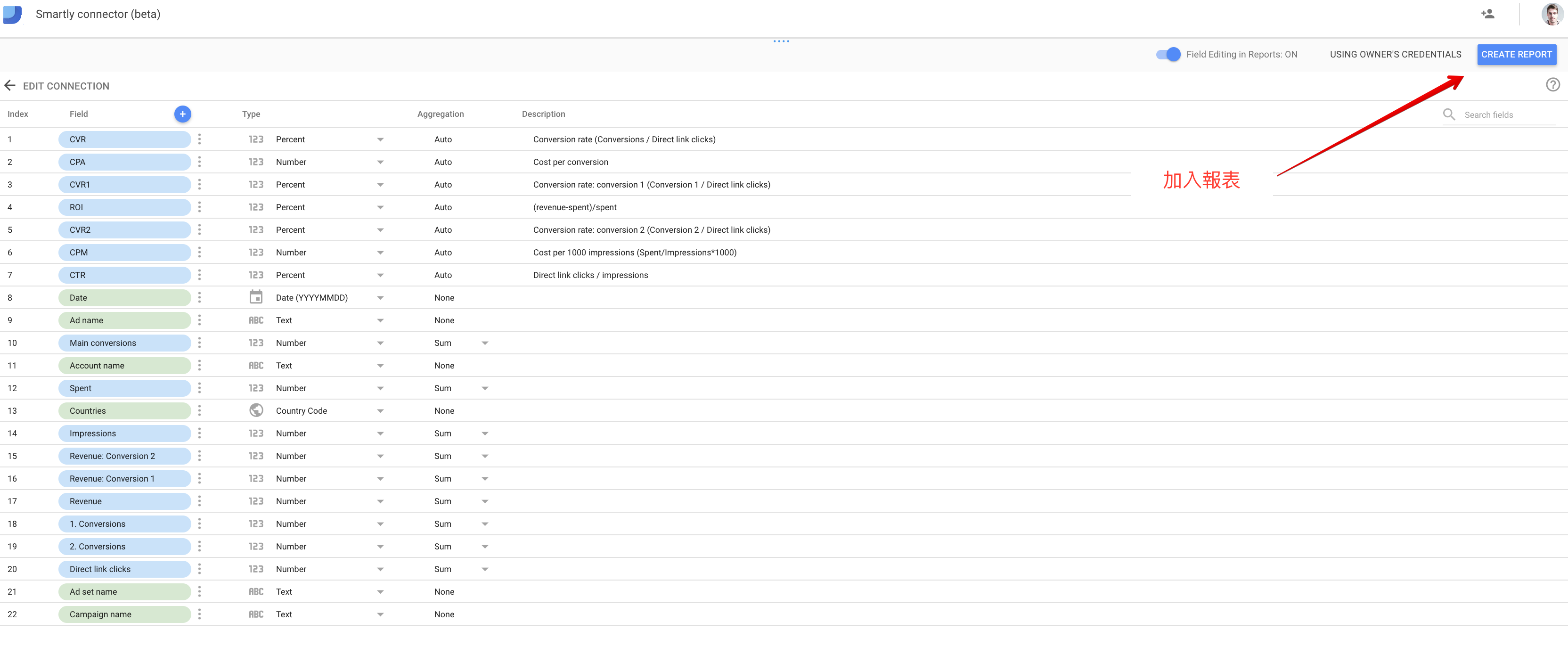Click the Edit Connection link

[x=66, y=86]
